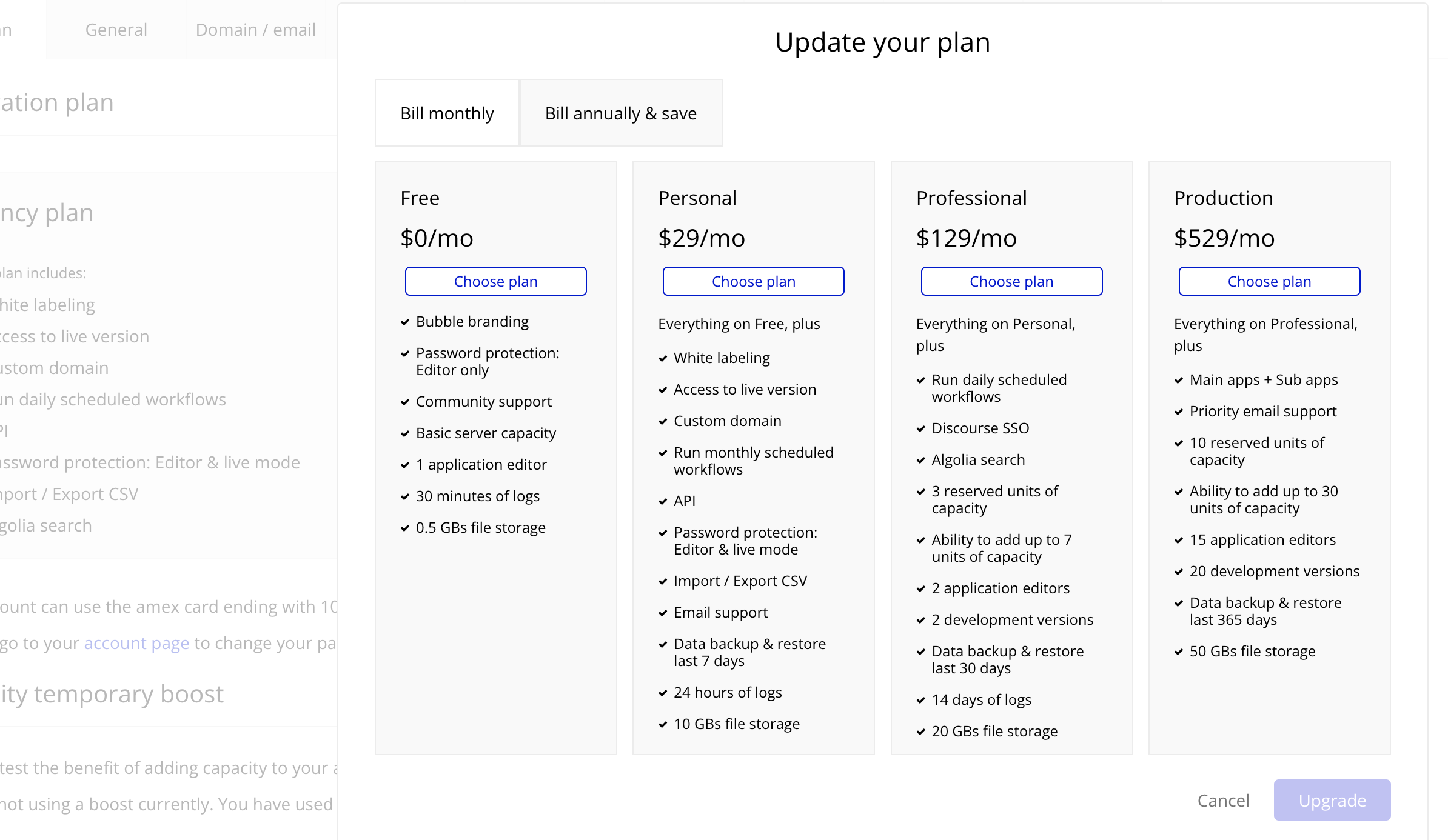The height and width of the screenshot is (840, 1448).
Task: Click the checkmark next to White labeling
Action: coord(663,359)
